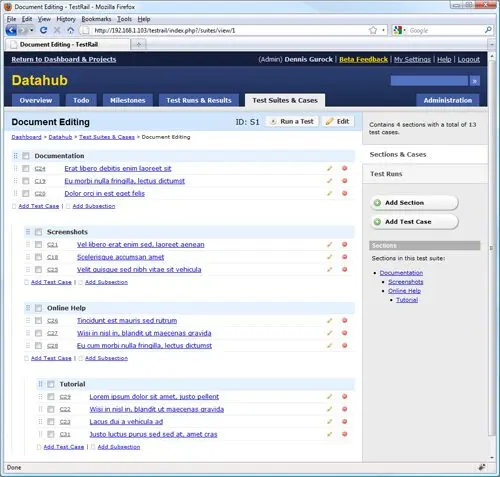This screenshot has height=477, width=500.
Task: Open the list-all-tabs dropdown on tab bar
Action: (492, 44)
